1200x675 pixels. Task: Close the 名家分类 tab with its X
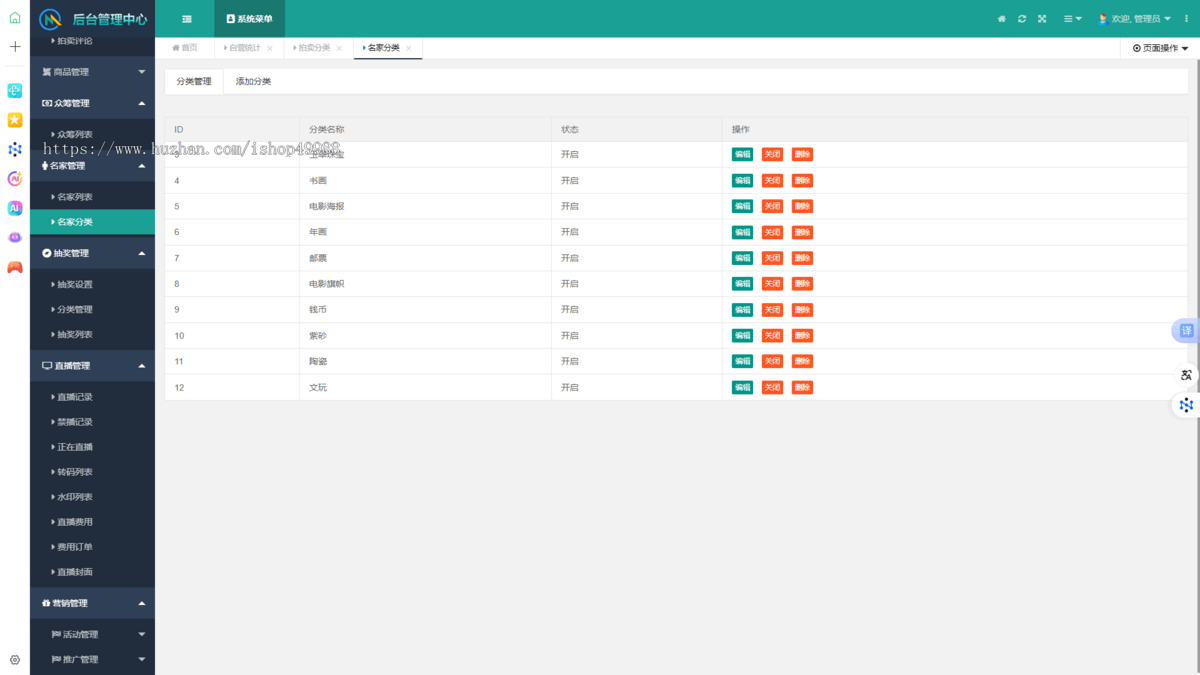tap(409, 48)
